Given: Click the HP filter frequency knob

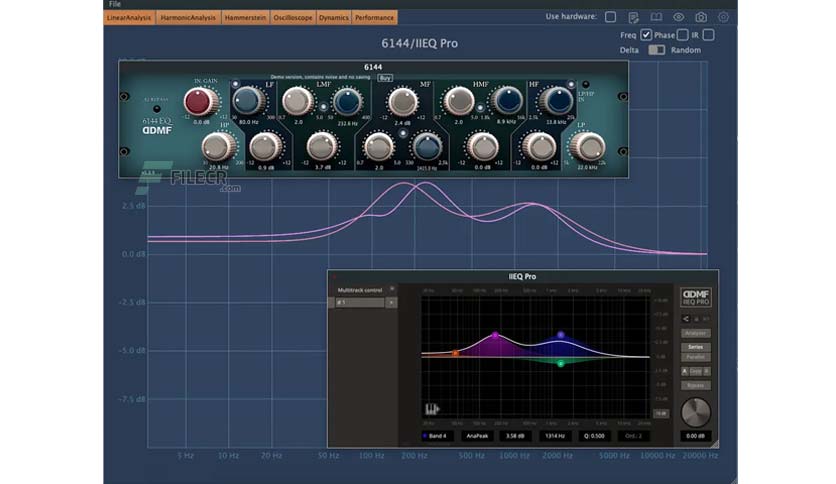Looking at the screenshot, I should 218,147.
